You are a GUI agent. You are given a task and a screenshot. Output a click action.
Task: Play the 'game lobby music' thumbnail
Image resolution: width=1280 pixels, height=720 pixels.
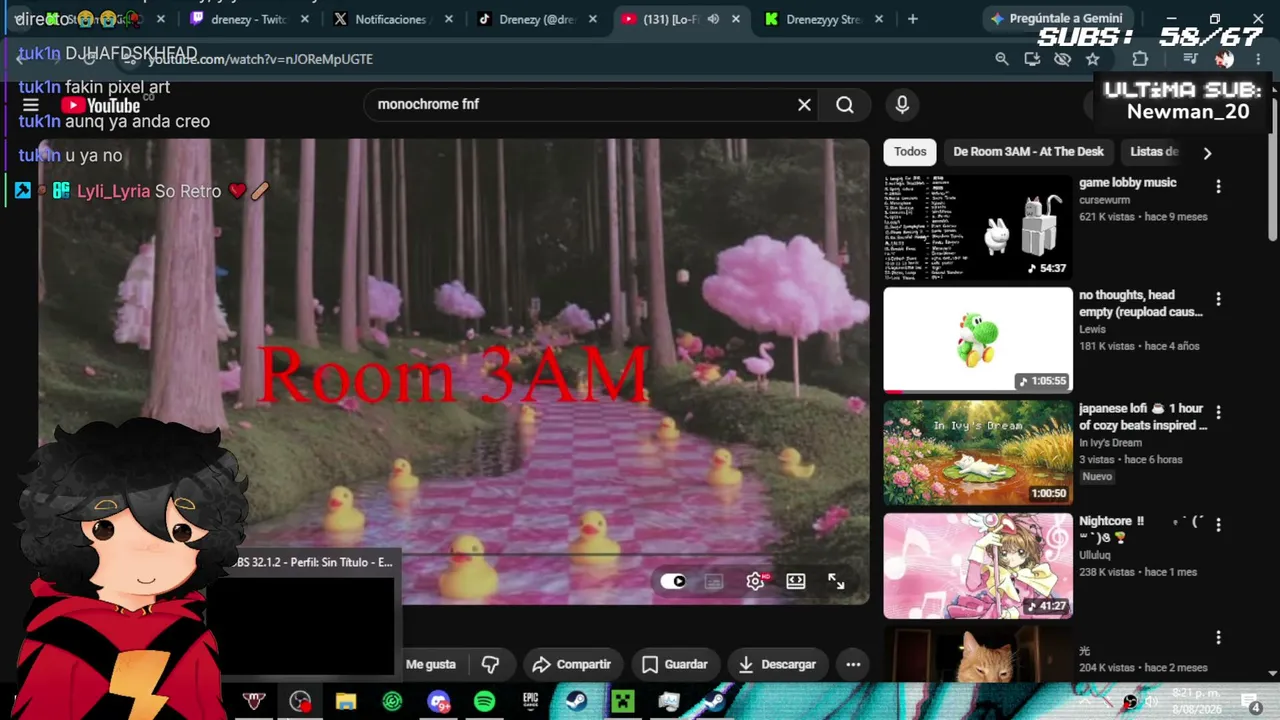pyautogui.click(x=978, y=228)
